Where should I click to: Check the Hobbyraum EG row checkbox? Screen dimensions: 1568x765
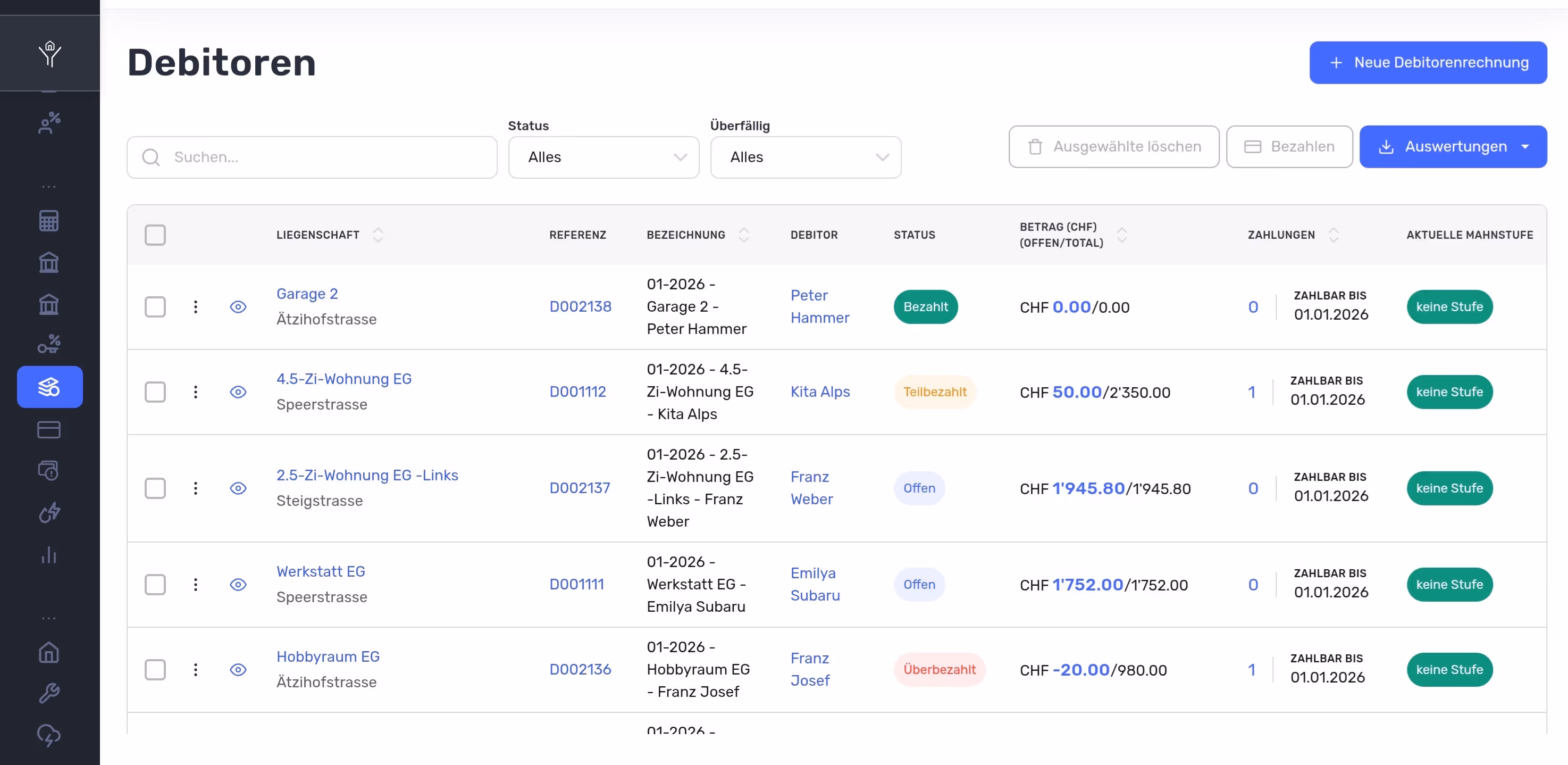tap(155, 670)
